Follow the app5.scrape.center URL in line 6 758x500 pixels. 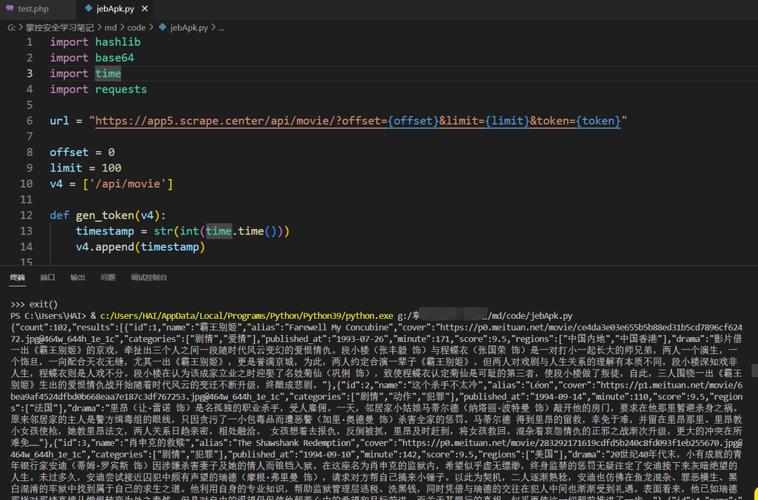pos(358,121)
